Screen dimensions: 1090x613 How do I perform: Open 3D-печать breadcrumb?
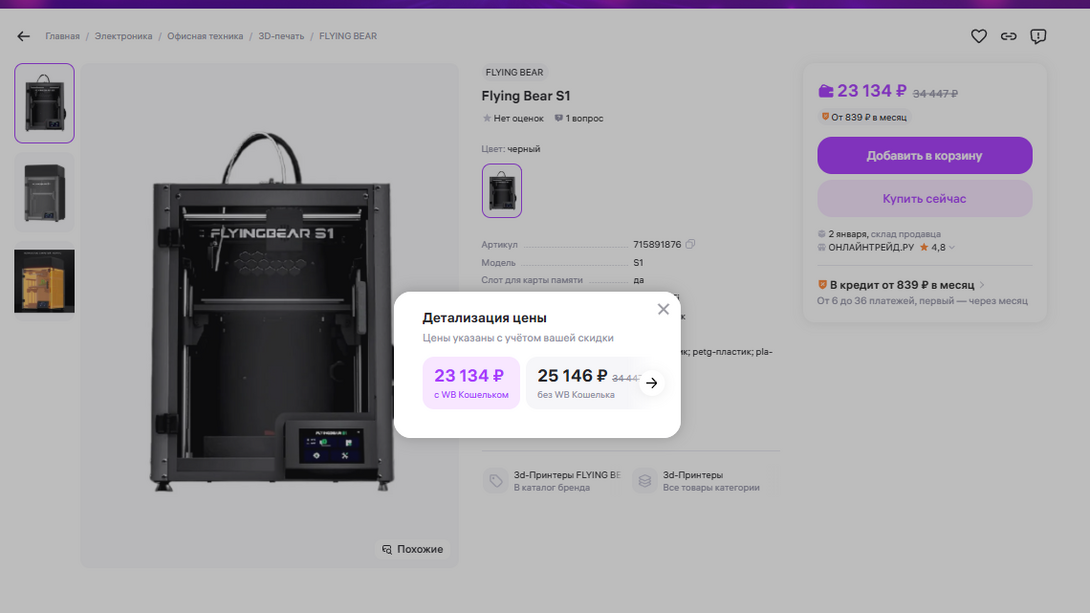pyautogui.click(x=281, y=36)
